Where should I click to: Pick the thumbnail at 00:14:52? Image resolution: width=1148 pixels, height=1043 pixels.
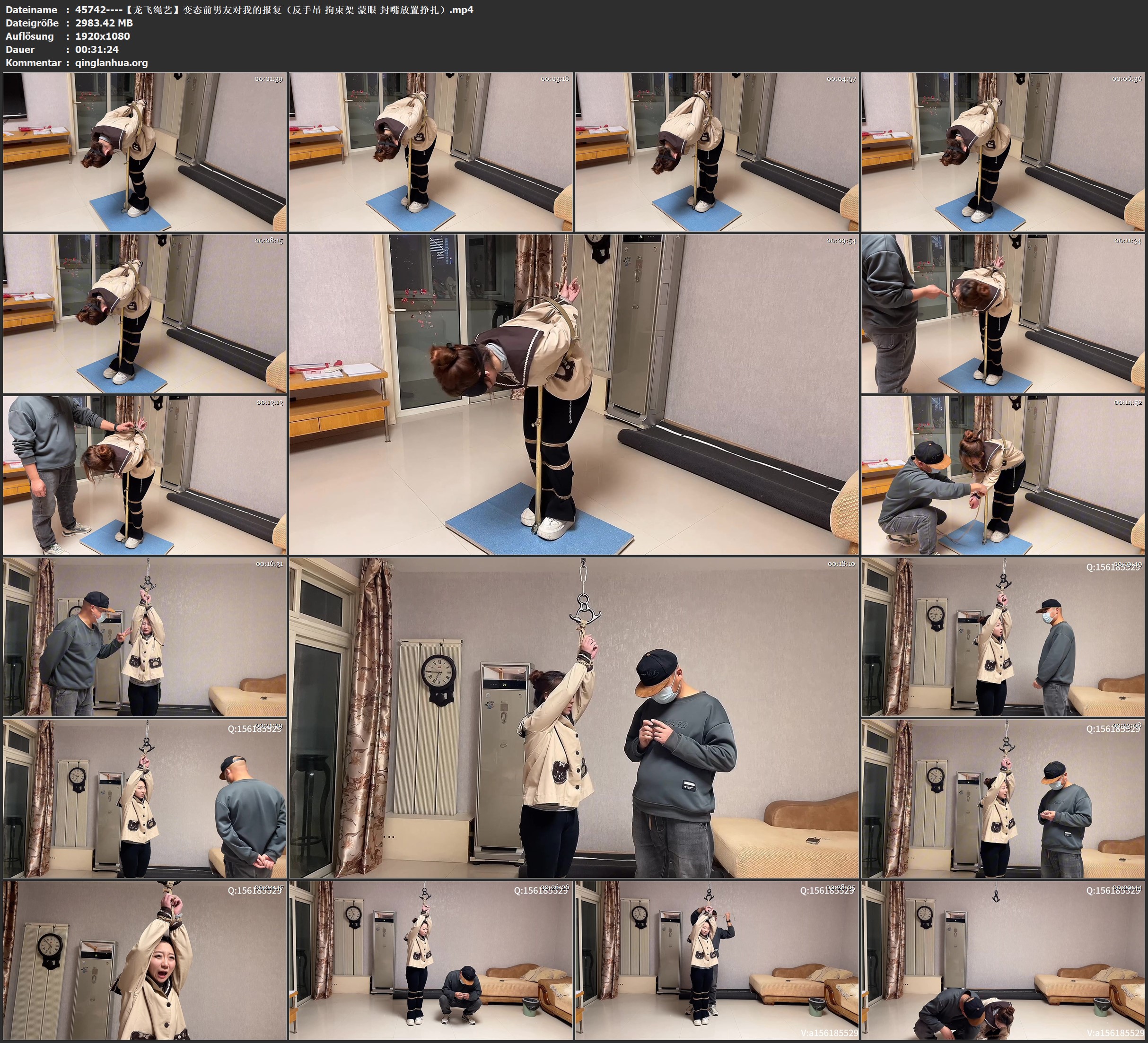[x=1003, y=475]
